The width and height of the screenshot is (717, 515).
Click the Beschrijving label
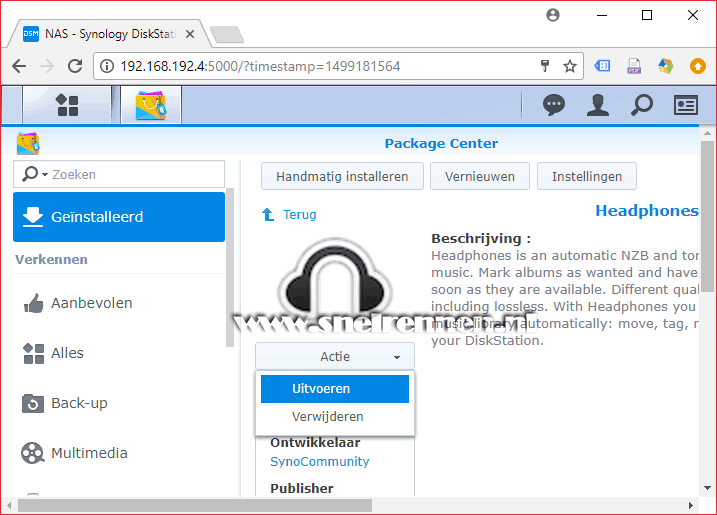coord(481,238)
